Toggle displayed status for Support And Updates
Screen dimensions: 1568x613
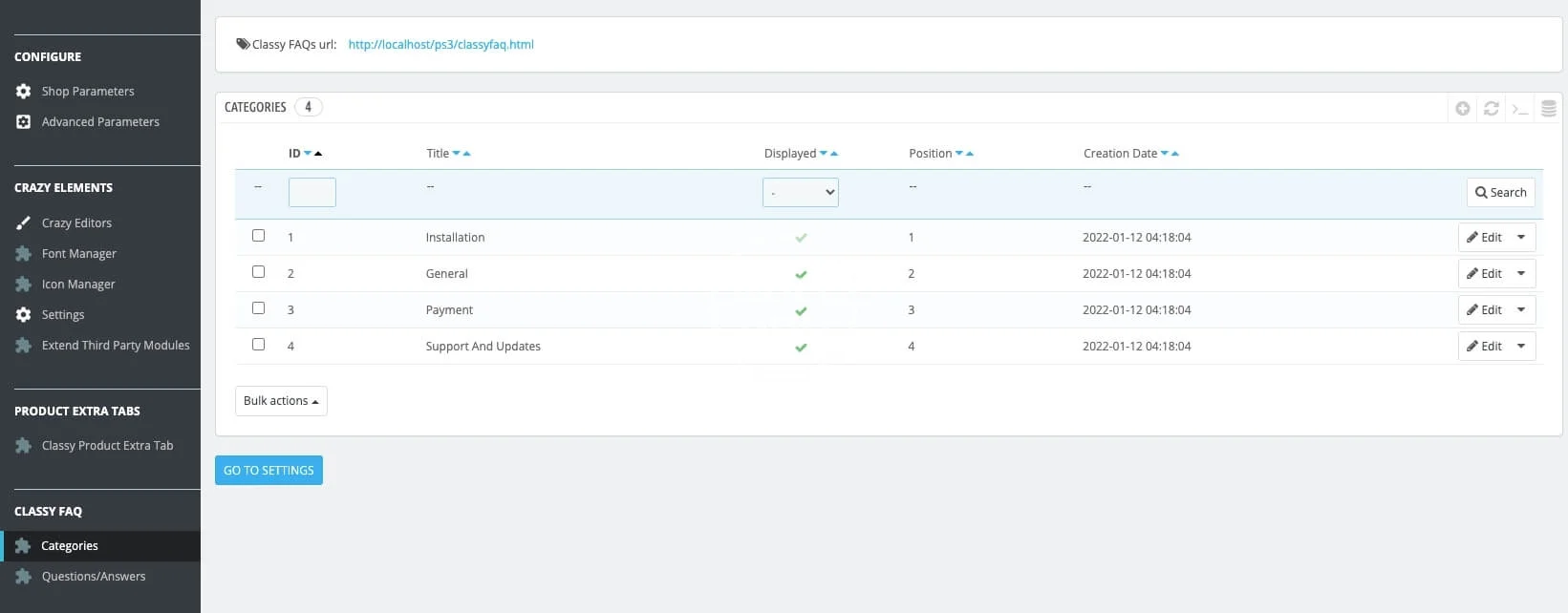(801, 347)
